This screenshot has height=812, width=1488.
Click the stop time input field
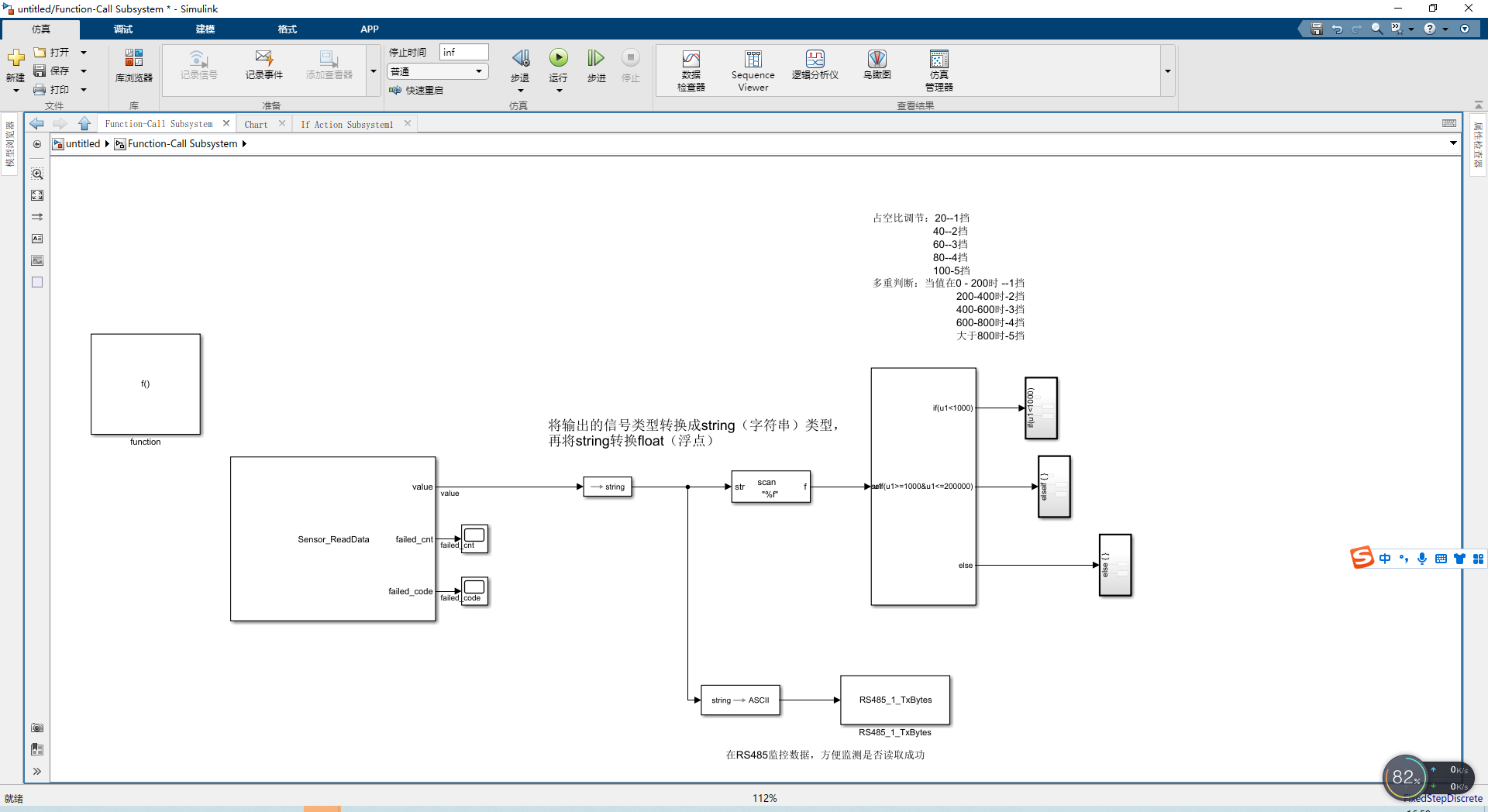[x=463, y=52]
